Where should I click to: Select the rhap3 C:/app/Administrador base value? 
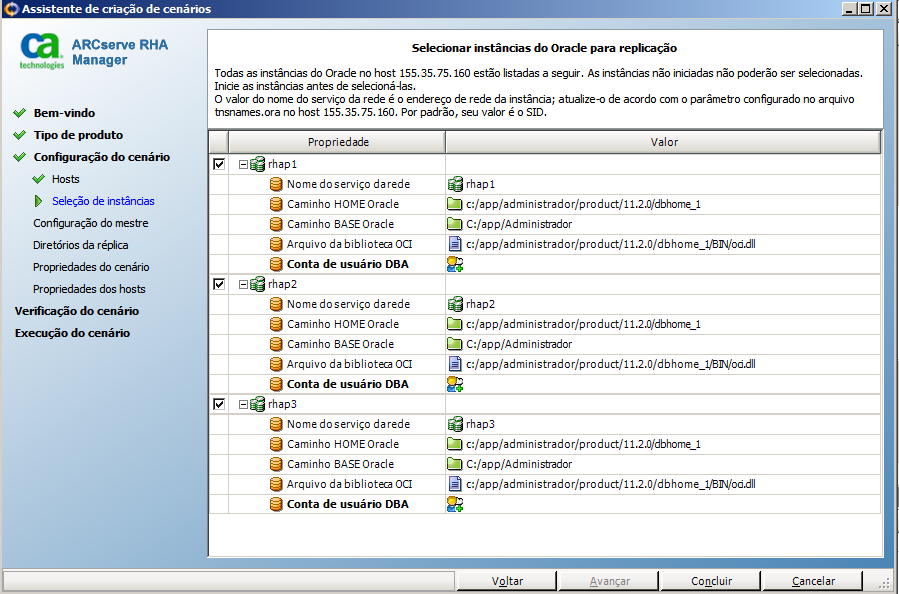click(x=519, y=463)
